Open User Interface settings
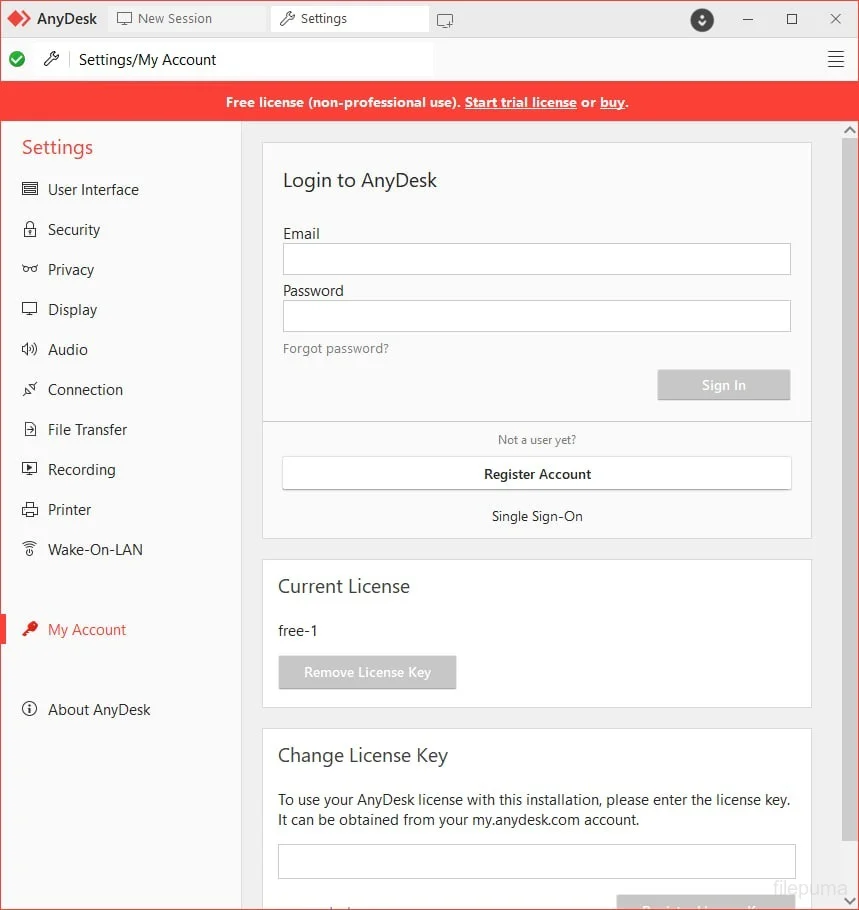 93,190
